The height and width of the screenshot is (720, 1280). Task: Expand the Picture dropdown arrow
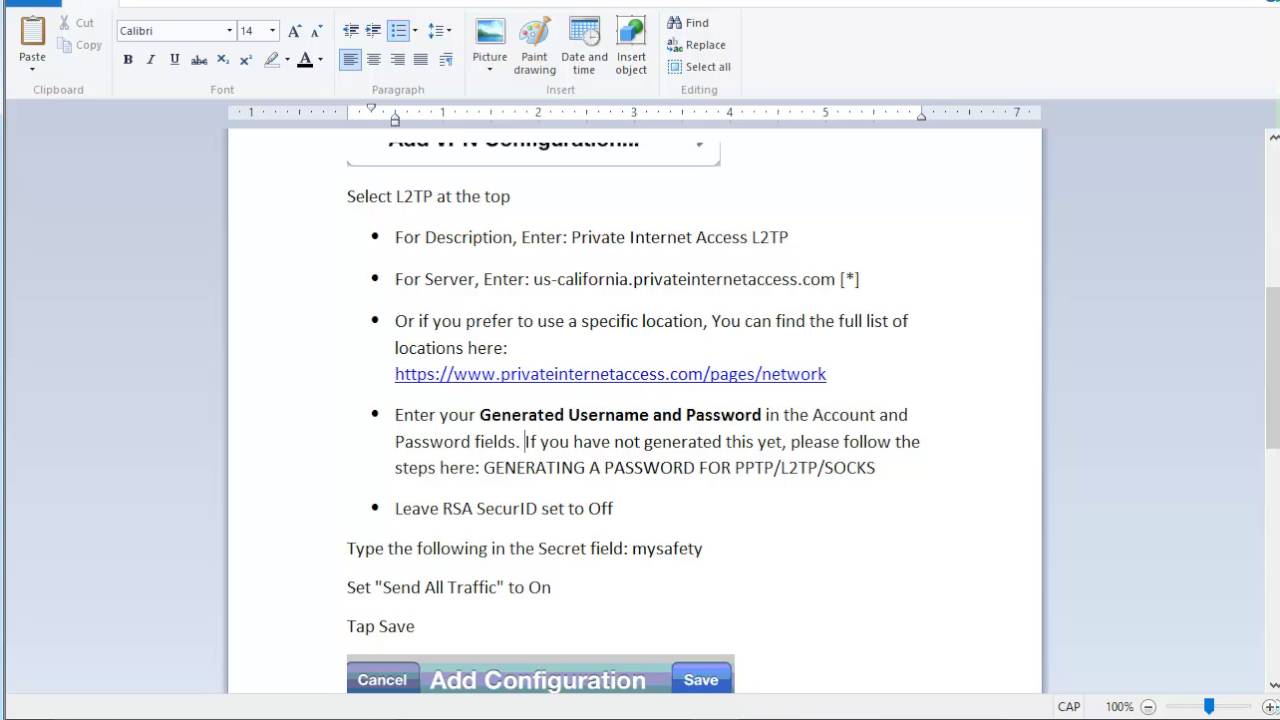490,71
